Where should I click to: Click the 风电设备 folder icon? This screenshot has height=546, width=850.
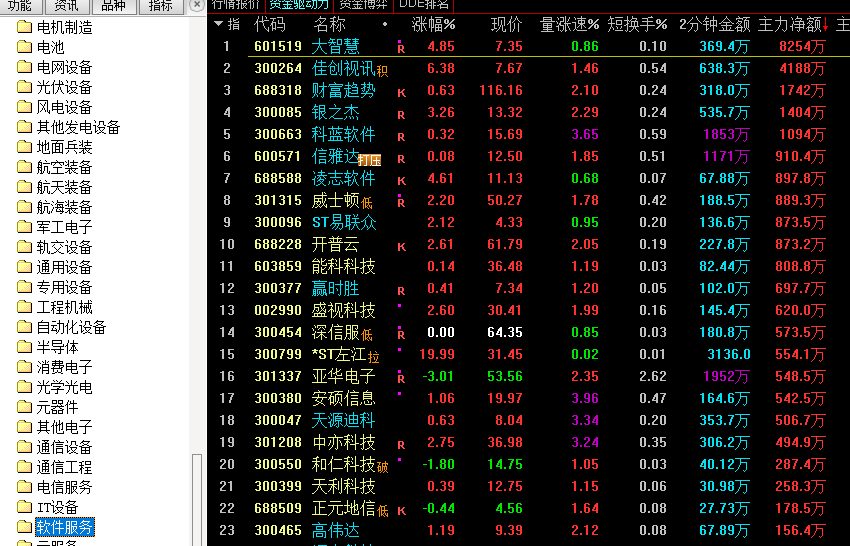24,107
